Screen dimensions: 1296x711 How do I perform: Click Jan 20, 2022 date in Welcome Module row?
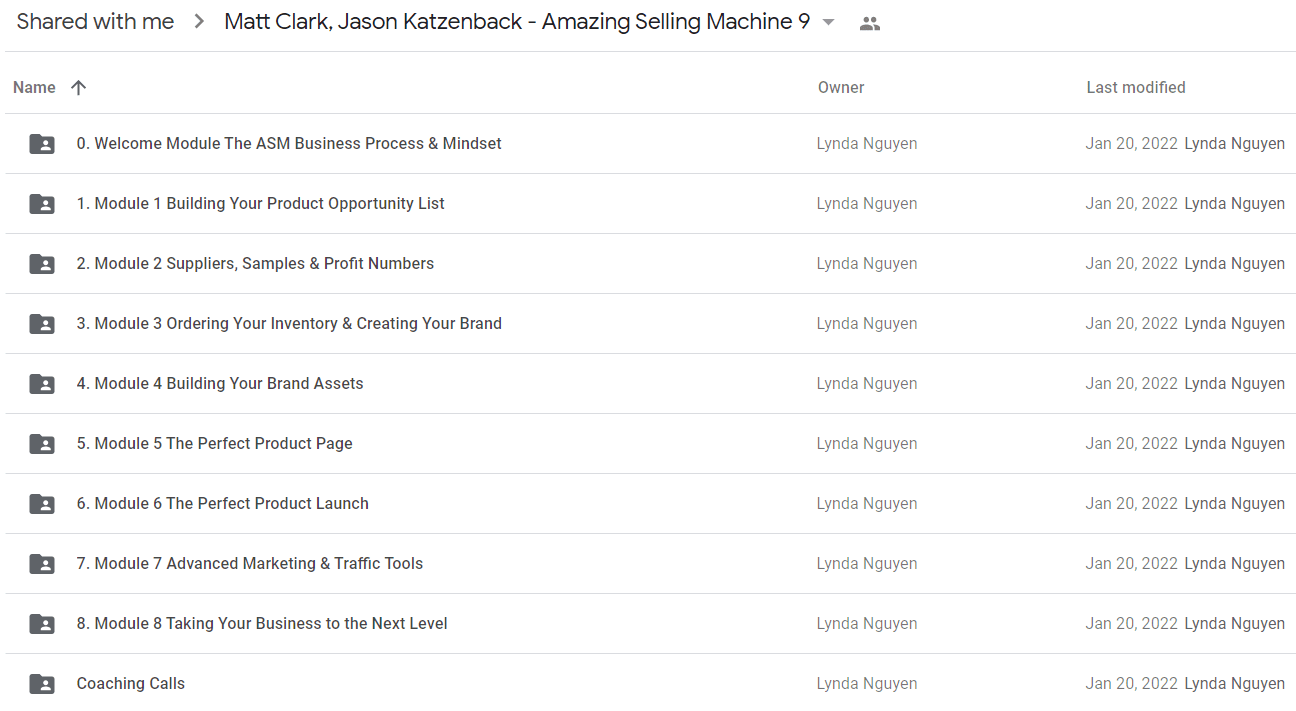(x=1132, y=144)
